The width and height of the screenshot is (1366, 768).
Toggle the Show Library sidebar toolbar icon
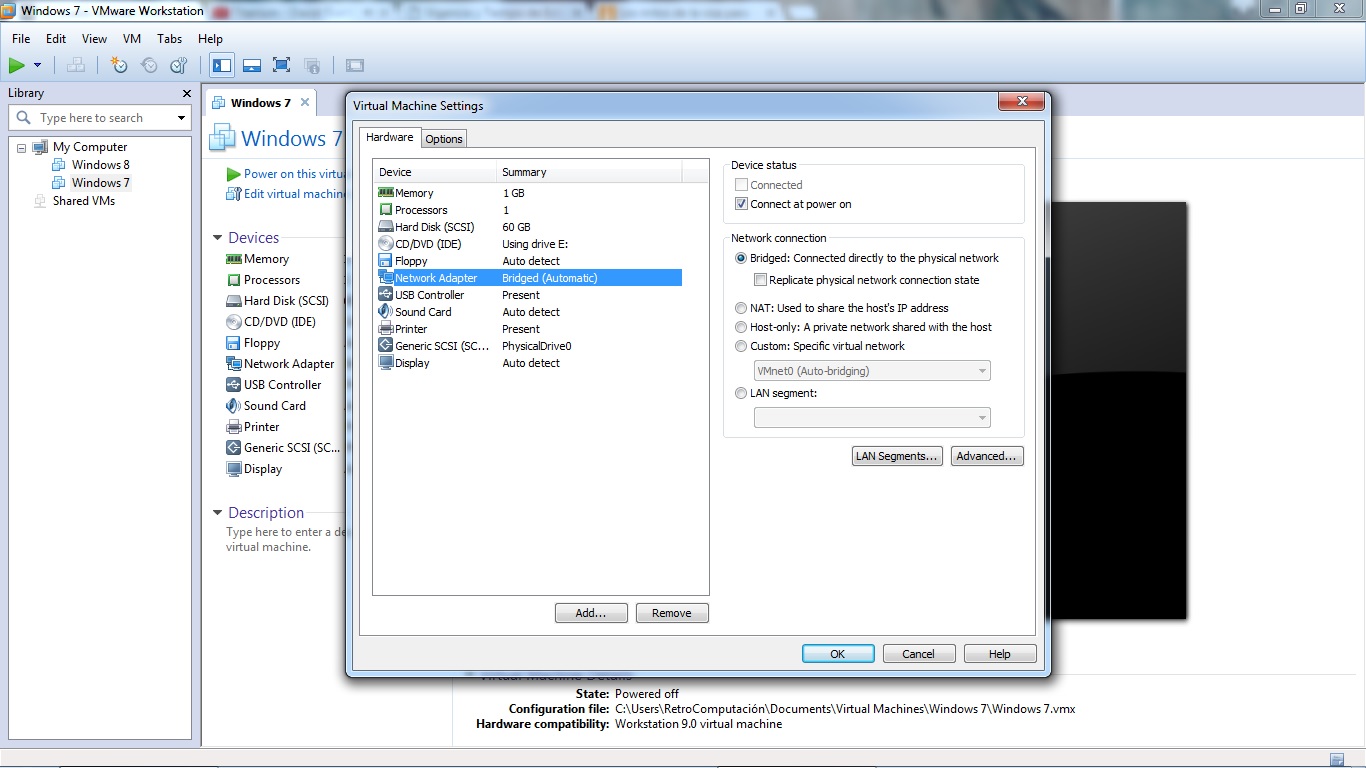[x=222, y=65]
